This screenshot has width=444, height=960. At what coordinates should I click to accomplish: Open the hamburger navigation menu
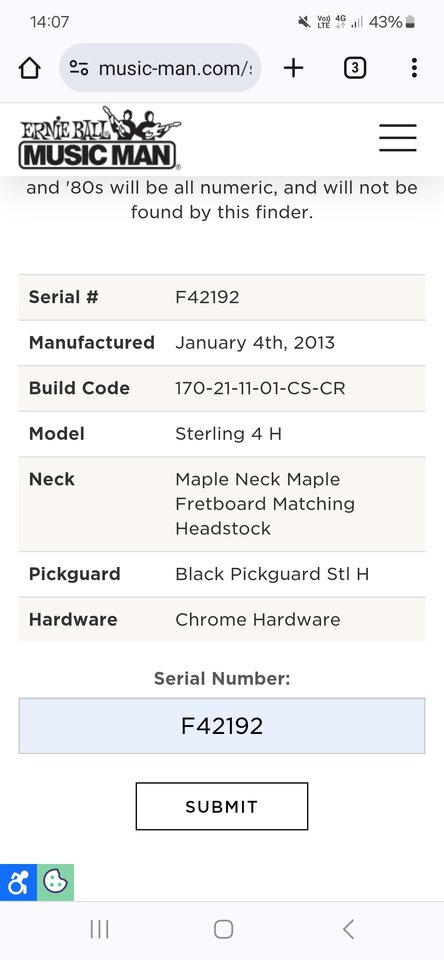coord(397,137)
